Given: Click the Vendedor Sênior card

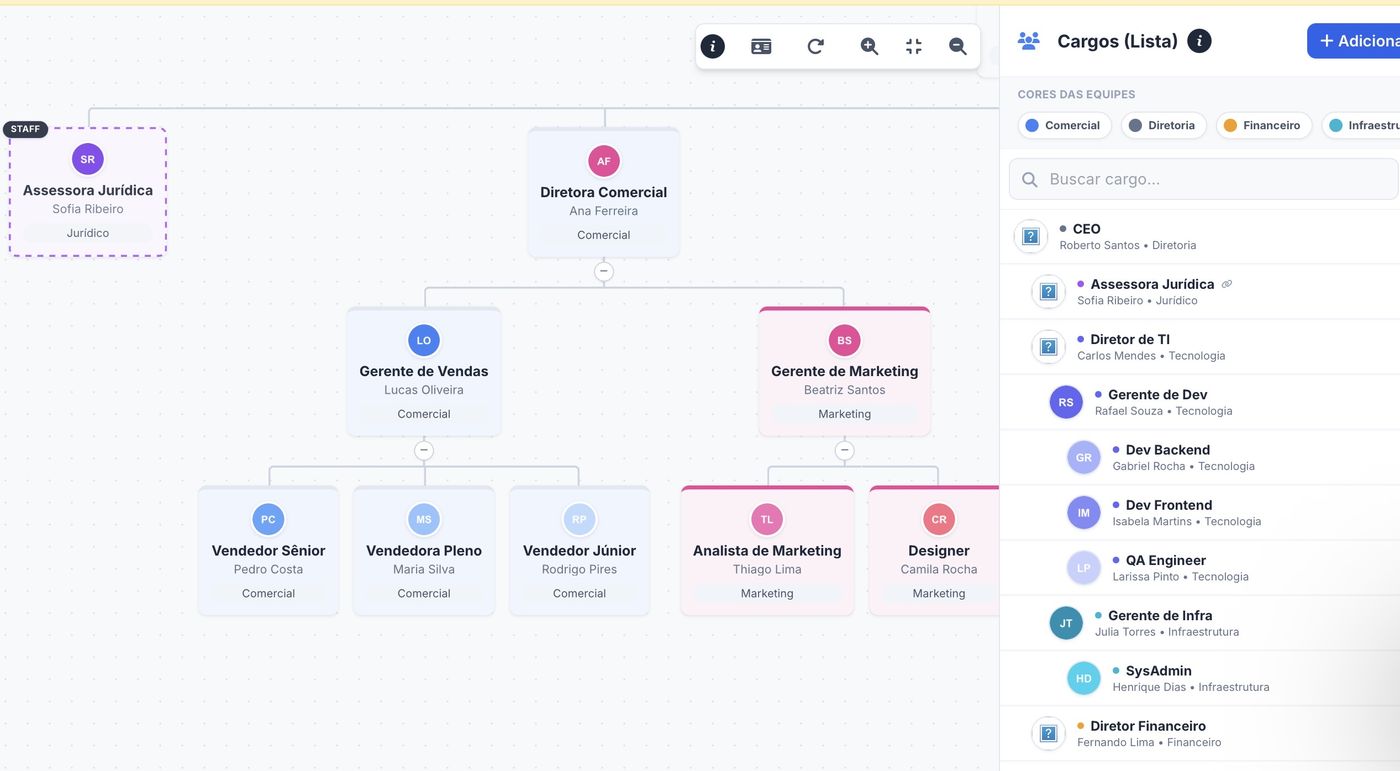Looking at the screenshot, I should [x=268, y=551].
